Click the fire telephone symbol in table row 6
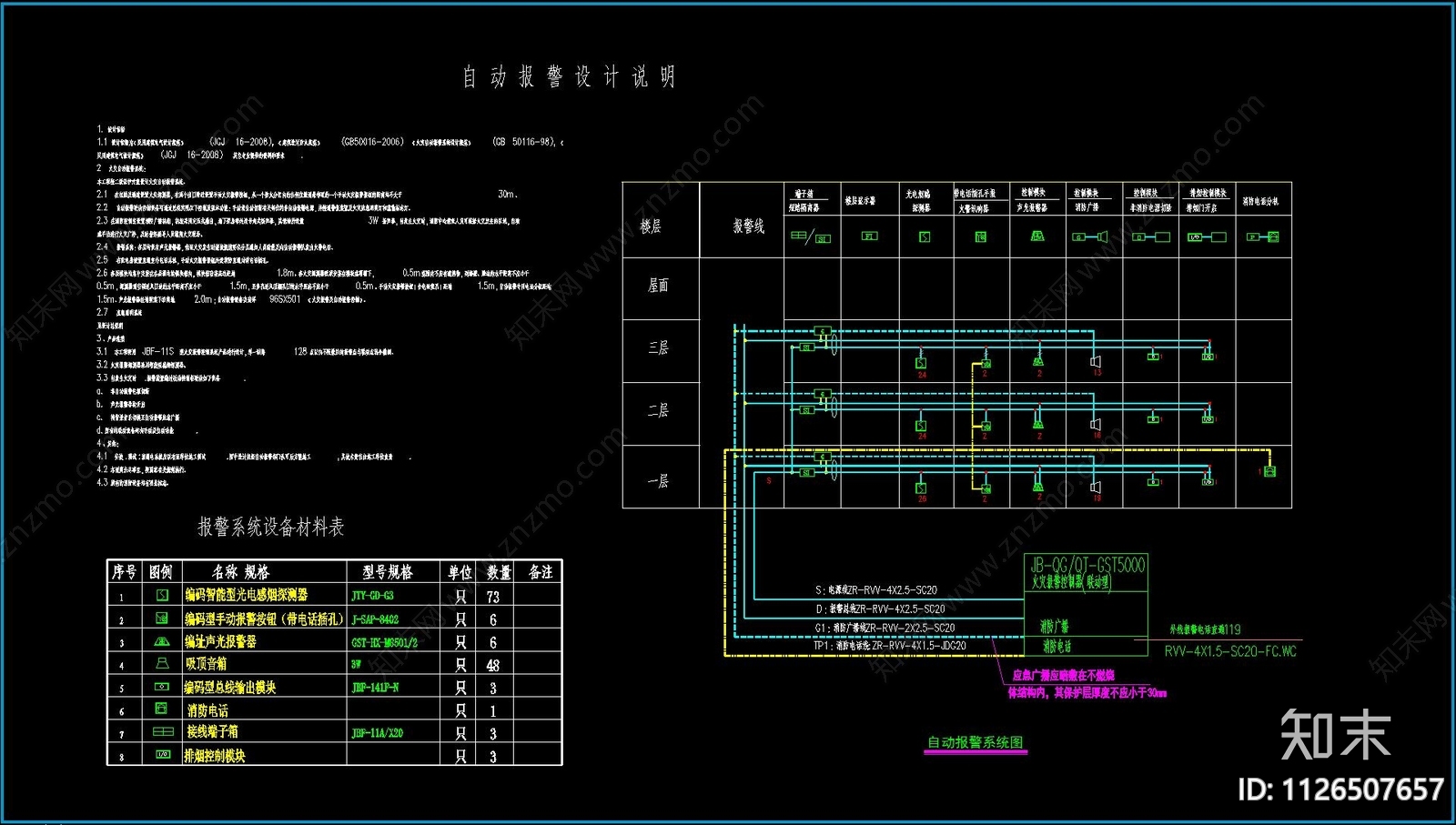The image size is (1456, 825). point(161,709)
